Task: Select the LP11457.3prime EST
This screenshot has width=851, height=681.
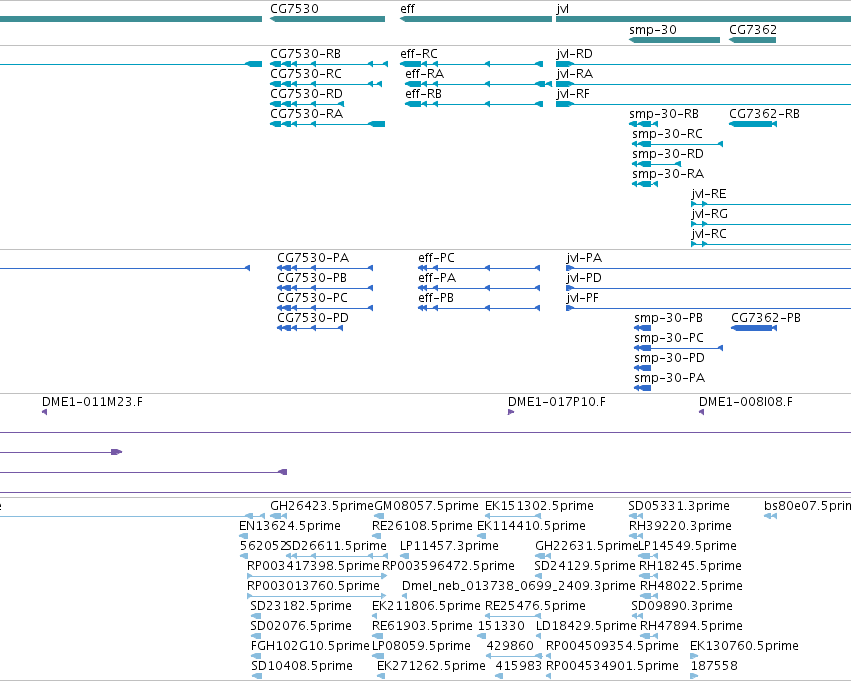Action: [x=404, y=556]
